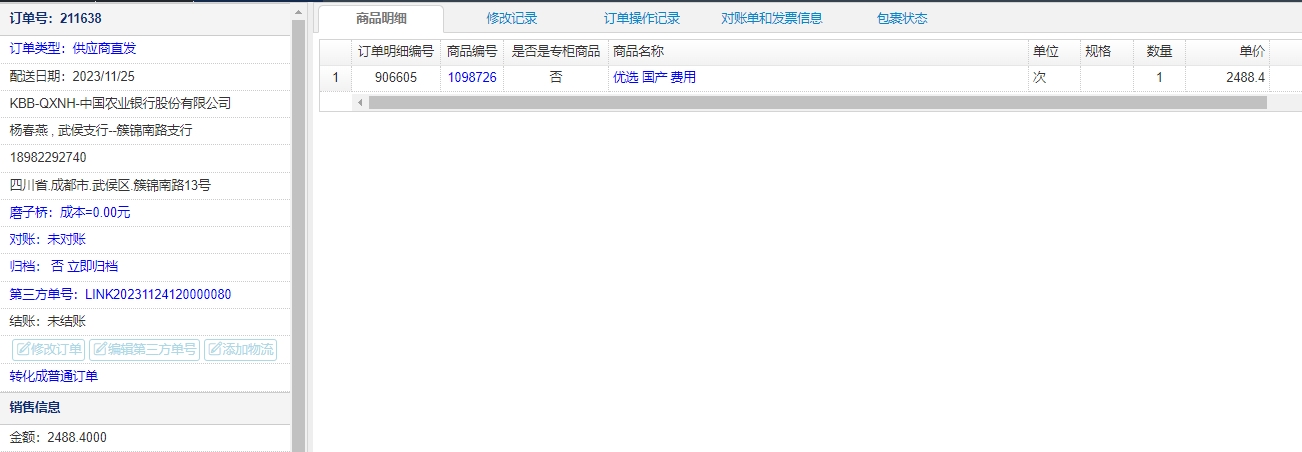Click the unit price 2488.4 cell
Screen dimensions: 1302x452
click(x=1228, y=77)
